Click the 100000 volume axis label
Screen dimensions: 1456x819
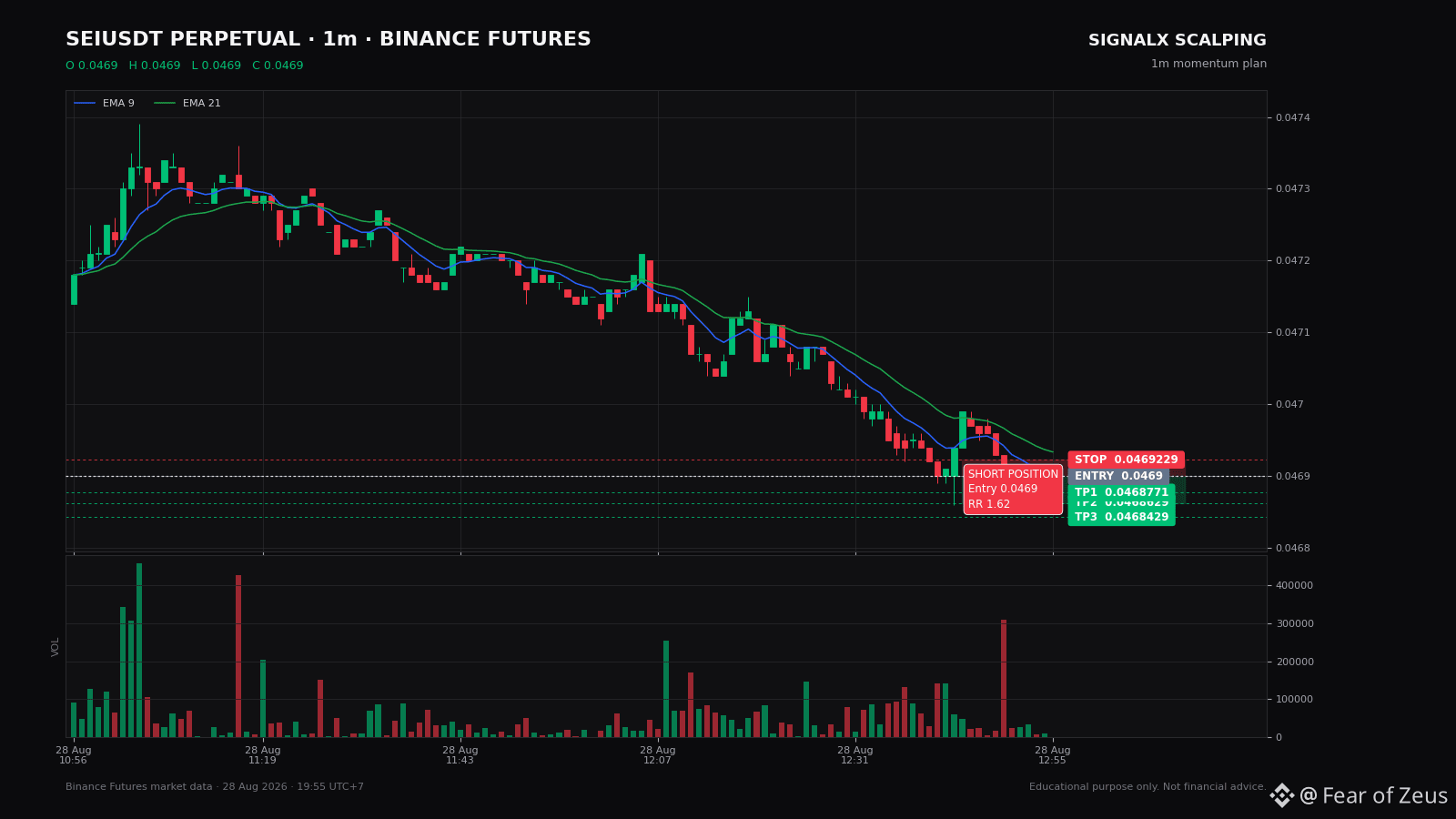coord(1294,700)
